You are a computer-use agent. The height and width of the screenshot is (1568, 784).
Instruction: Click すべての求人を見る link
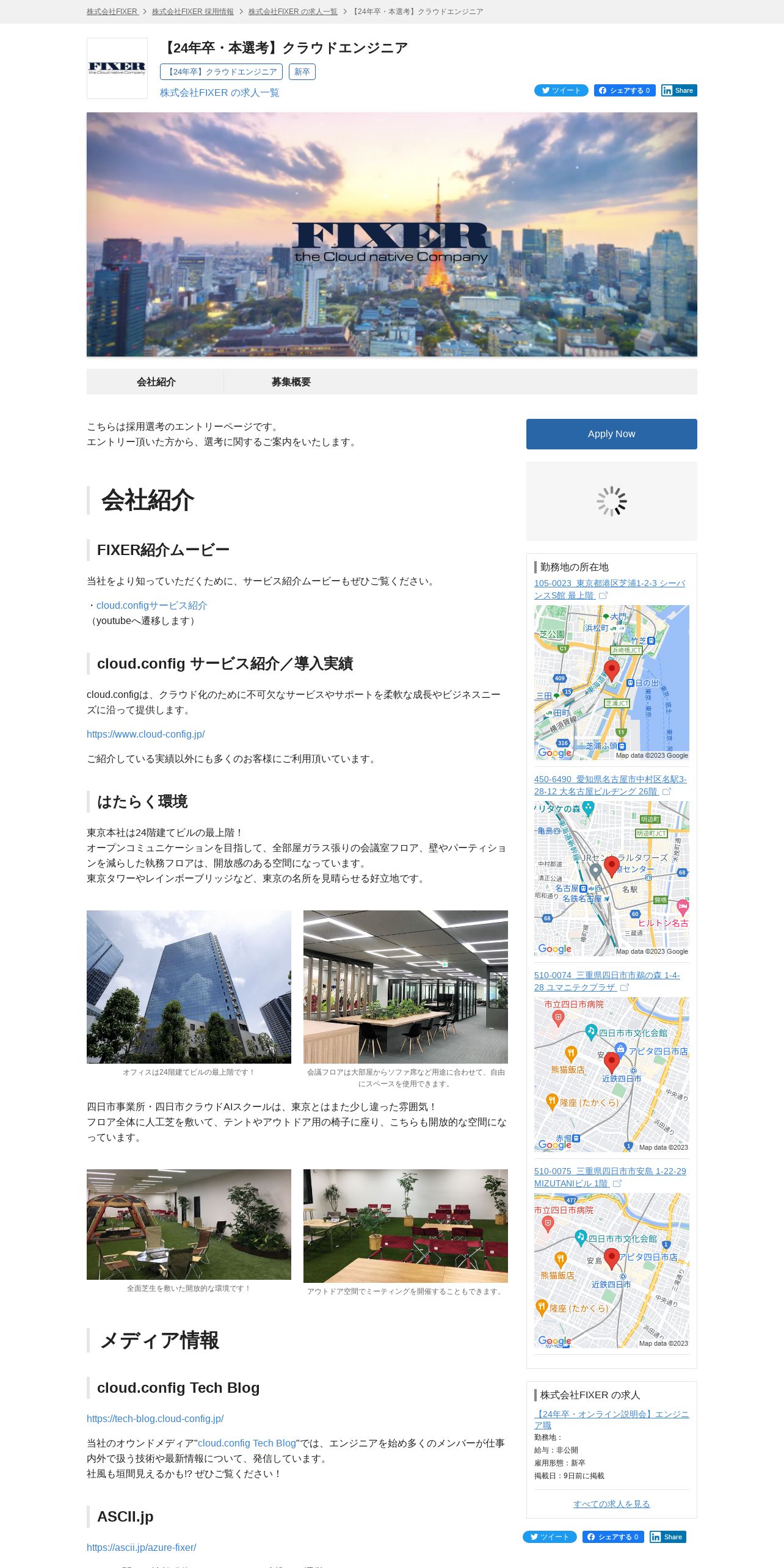point(612,1504)
